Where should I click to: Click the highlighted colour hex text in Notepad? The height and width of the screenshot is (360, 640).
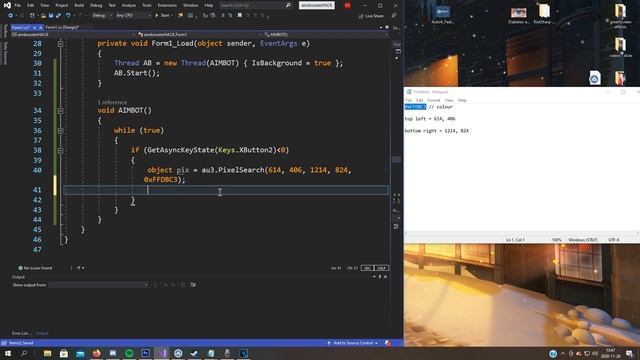[x=416, y=107]
